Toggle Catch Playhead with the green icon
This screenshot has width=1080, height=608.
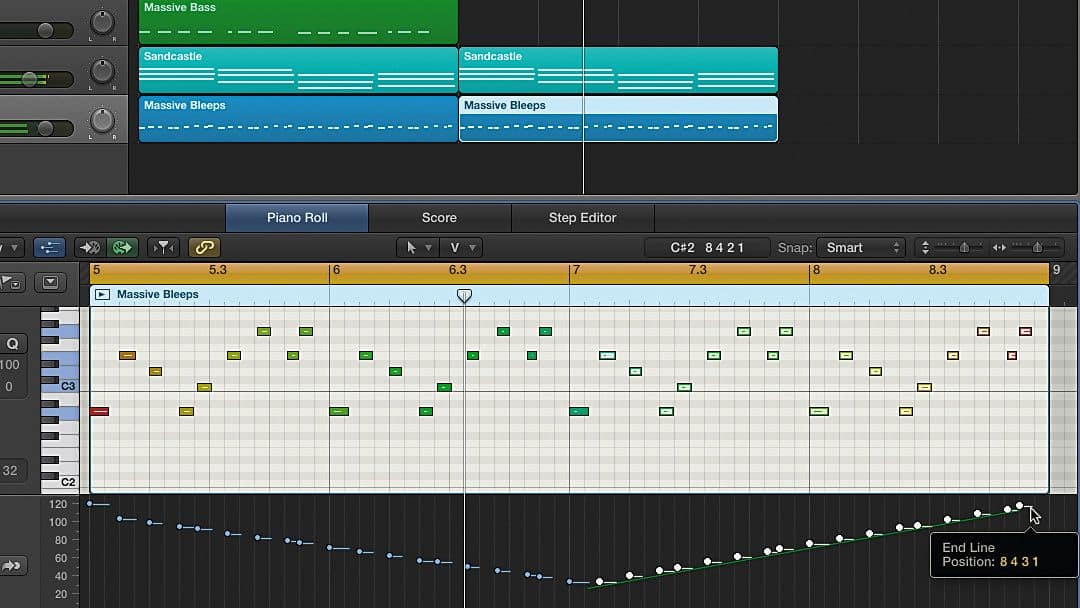pyautogui.click(x=120, y=247)
